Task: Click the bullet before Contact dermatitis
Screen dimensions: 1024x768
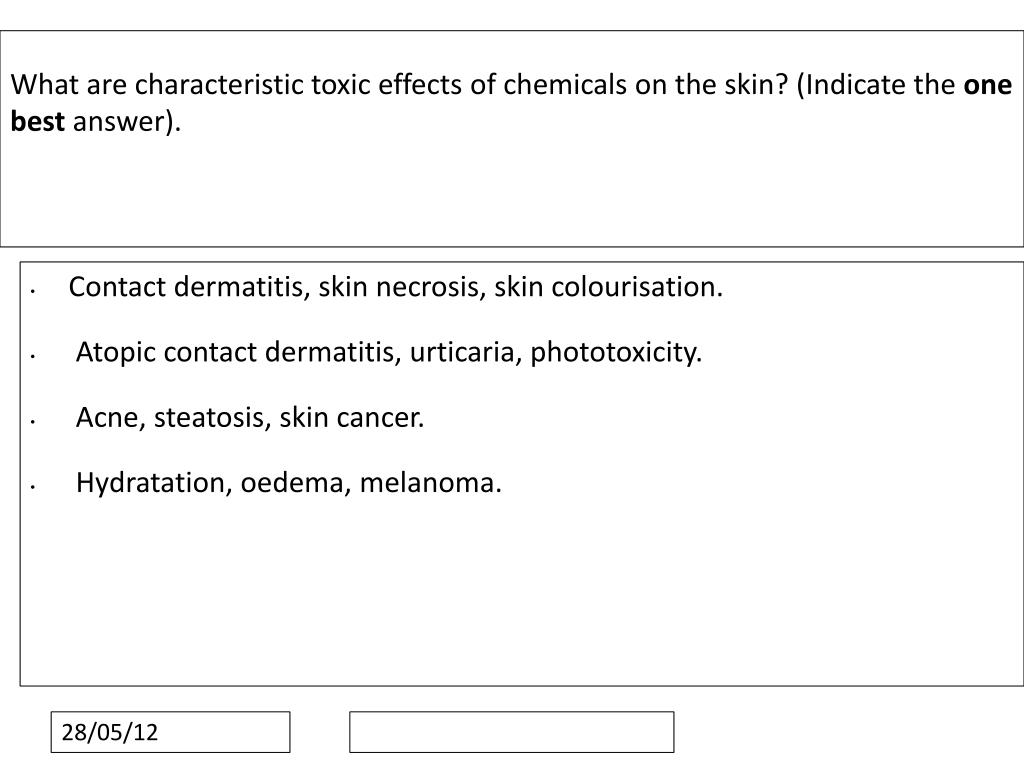Action: [32, 291]
